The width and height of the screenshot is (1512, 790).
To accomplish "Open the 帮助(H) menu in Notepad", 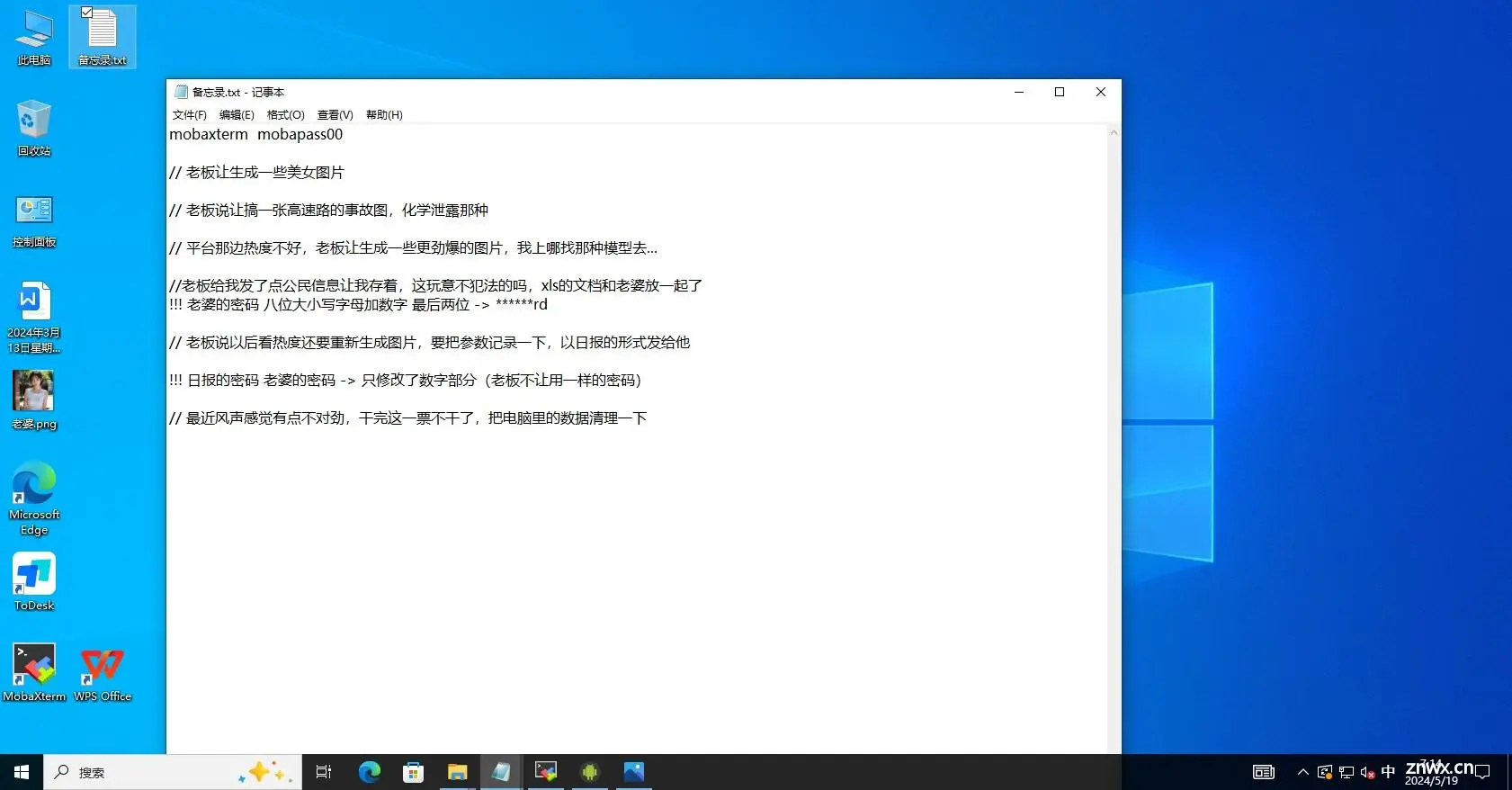I will 384,115.
